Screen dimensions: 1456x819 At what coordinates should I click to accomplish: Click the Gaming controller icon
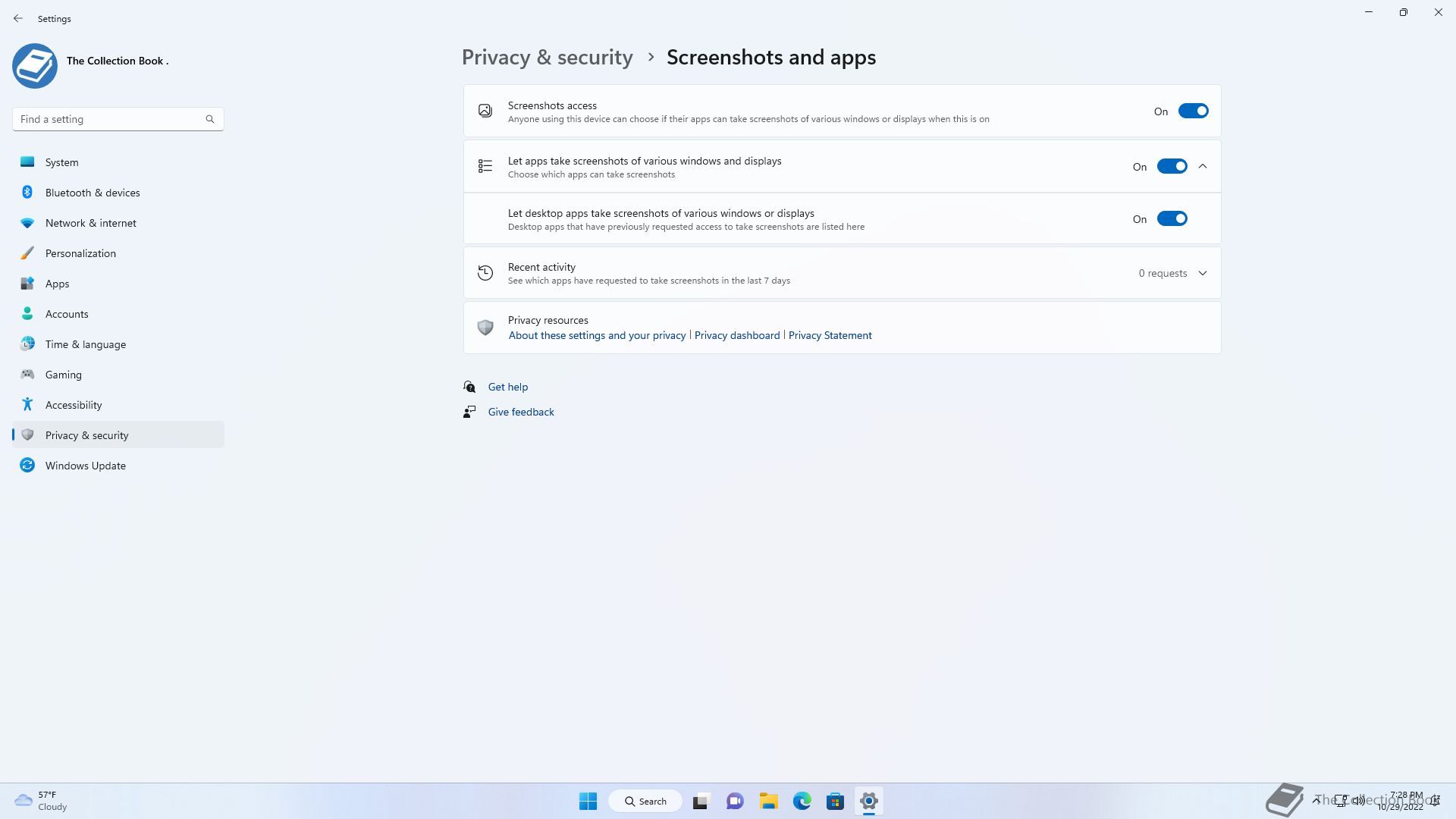27,374
